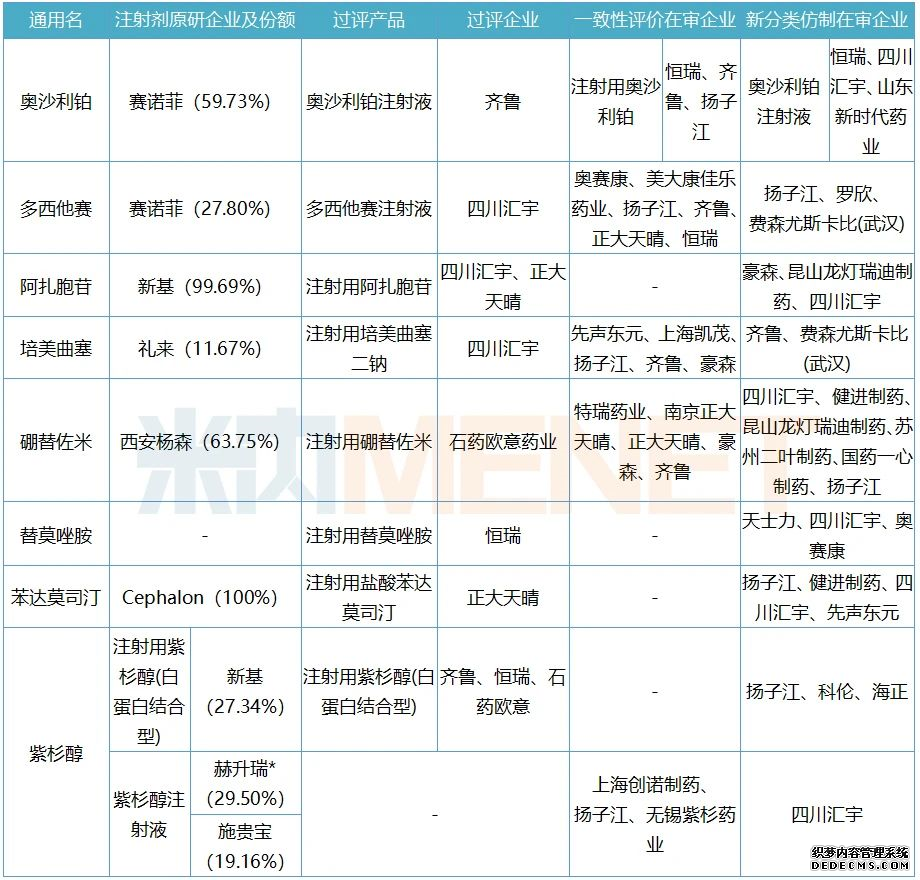Image resolution: width=920 pixels, height=880 pixels.
Task: Click the 新分类仿制在审企业 column header
Action: tap(827, 19)
